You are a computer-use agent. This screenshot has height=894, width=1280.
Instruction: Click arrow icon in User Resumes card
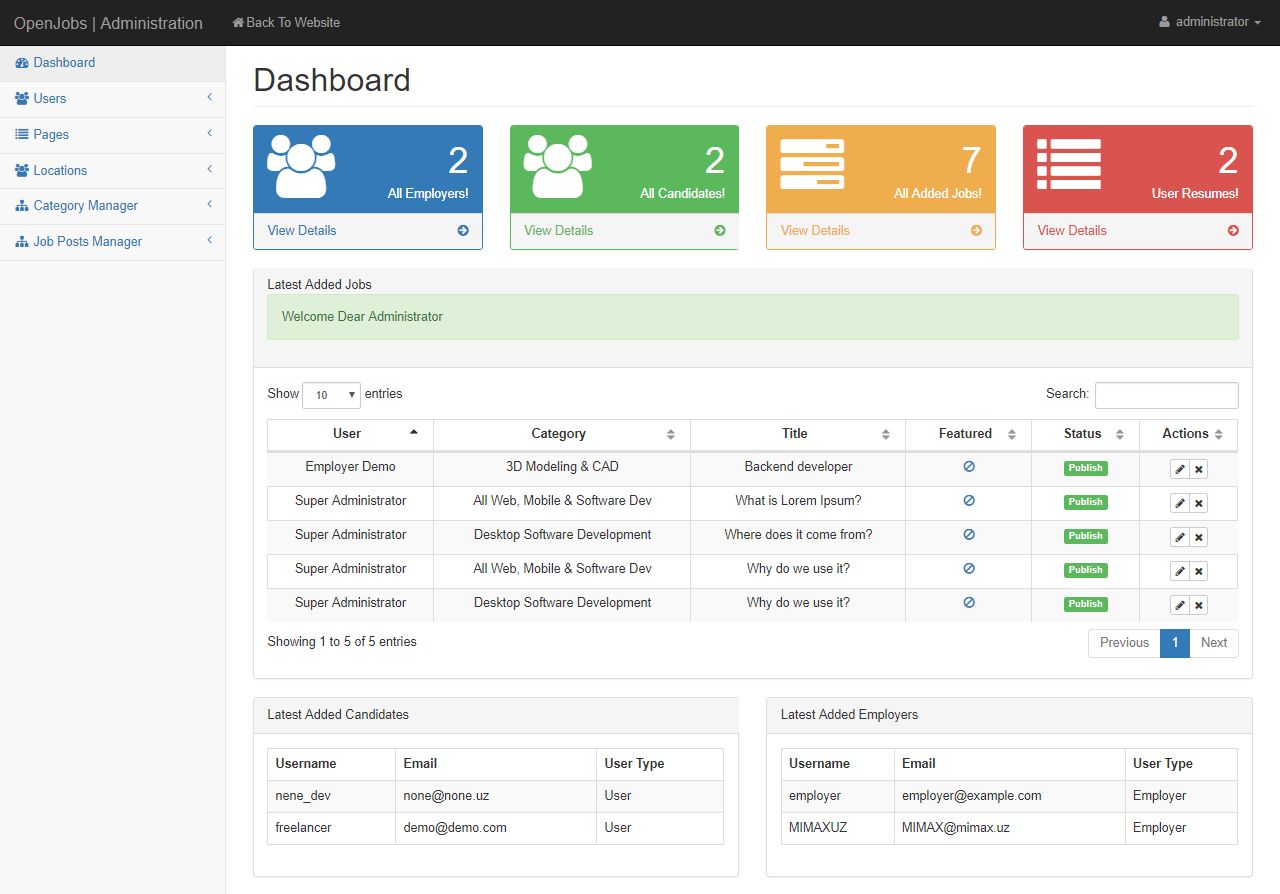coord(1233,230)
